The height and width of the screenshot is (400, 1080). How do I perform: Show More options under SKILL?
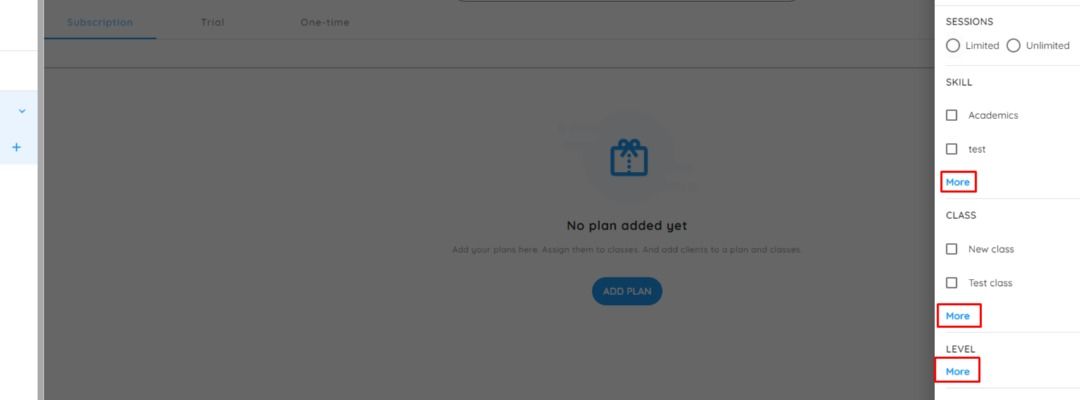tap(957, 182)
